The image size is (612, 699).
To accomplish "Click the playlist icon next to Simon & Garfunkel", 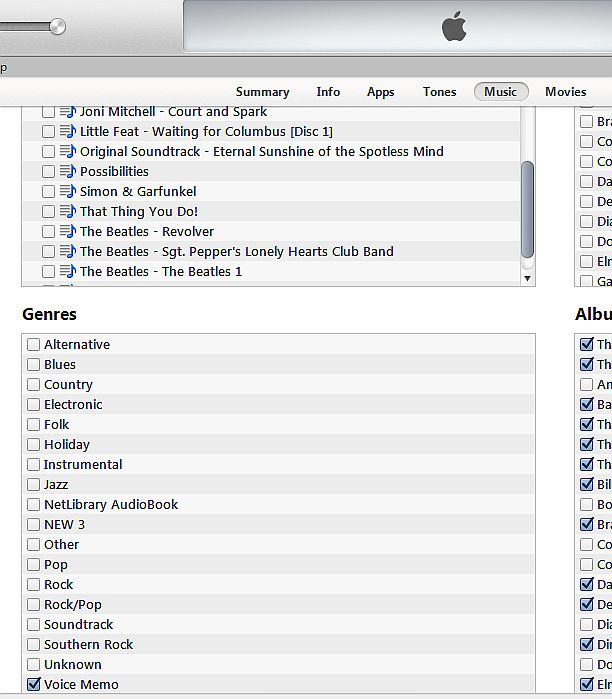I will click(68, 191).
